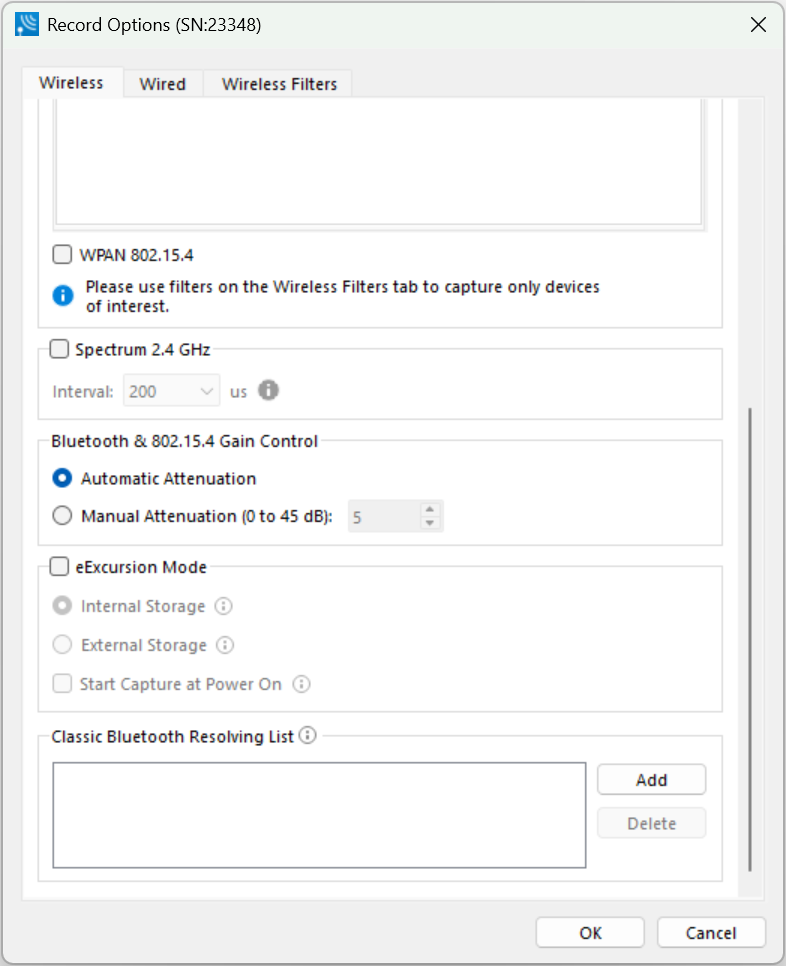Enable the WPAN 802.15.4 checkbox
The image size is (786, 966).
pyautogui.click(x=62, y=254)
